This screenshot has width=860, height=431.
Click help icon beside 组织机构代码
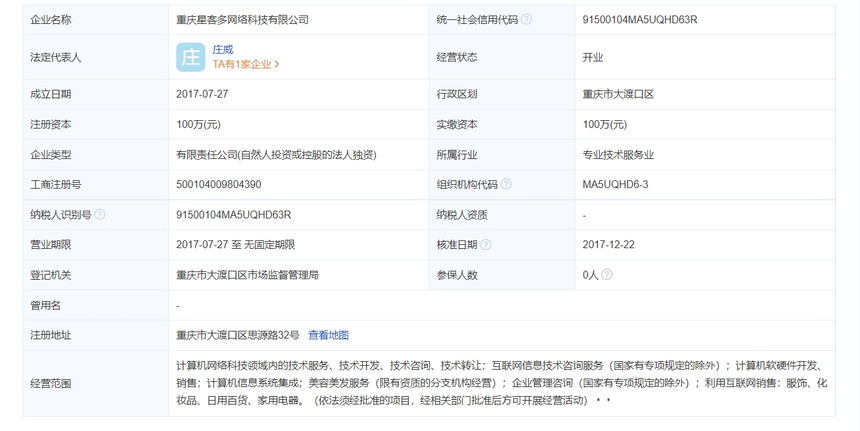[x=506, y=184]
